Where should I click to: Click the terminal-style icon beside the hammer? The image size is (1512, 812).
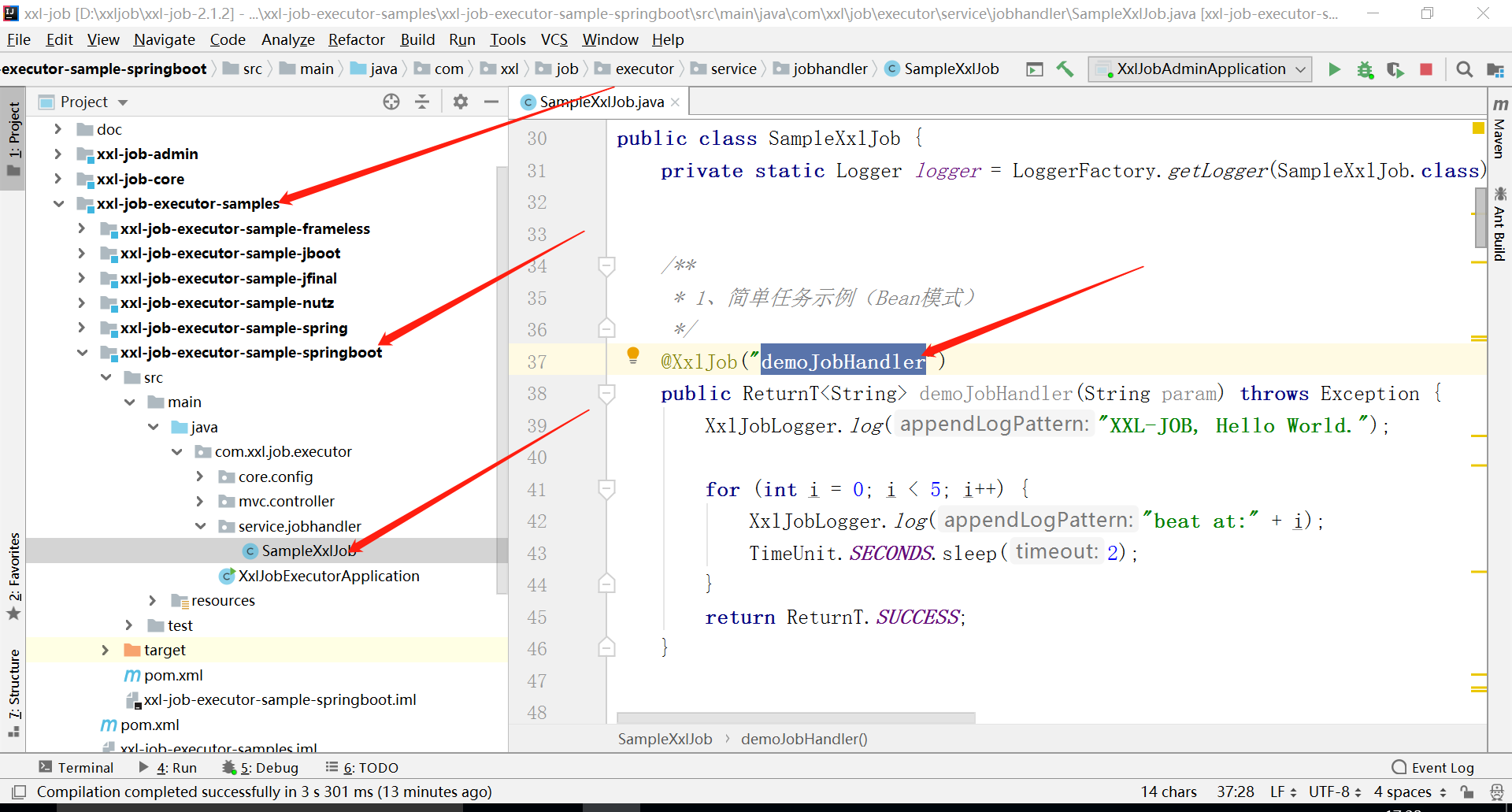1035,69
